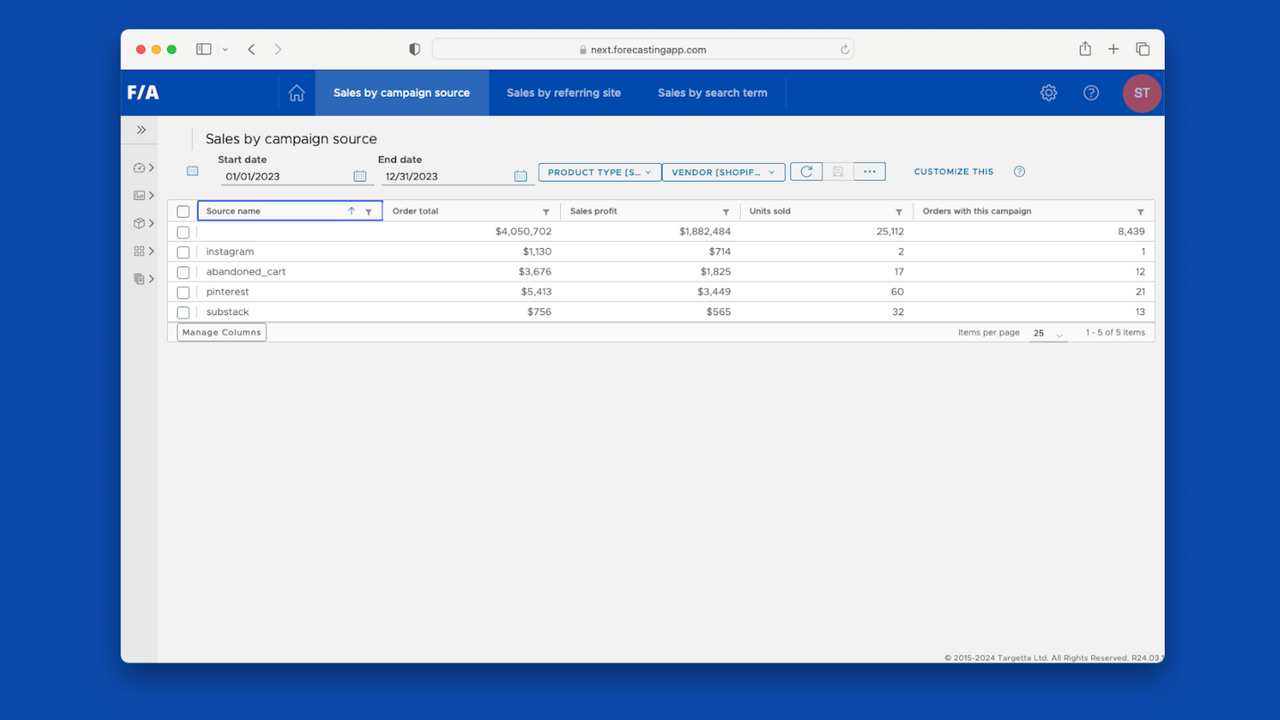Switch to Sales by referring site tab
This screenshot has width=1280, height=720.
tap(564, 93)
